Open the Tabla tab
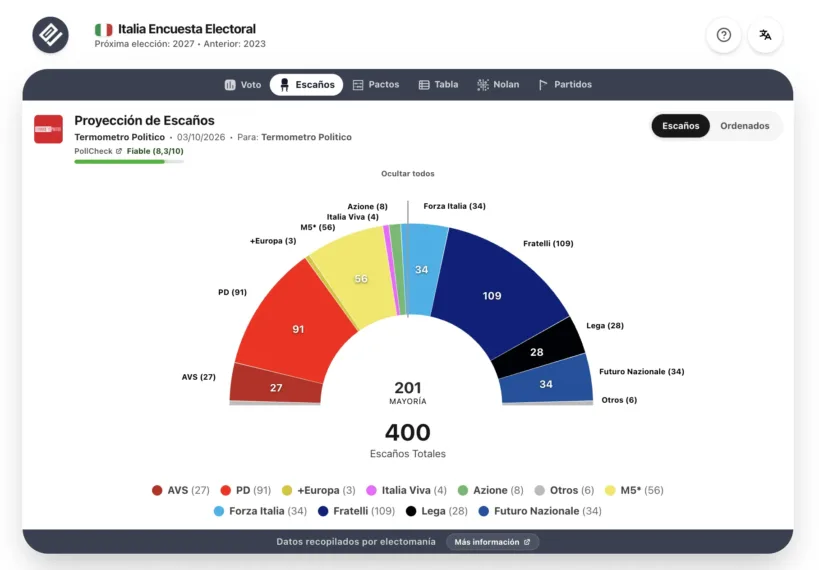The width and height of the screenshot is (819, 570). (x=438, y=85)
